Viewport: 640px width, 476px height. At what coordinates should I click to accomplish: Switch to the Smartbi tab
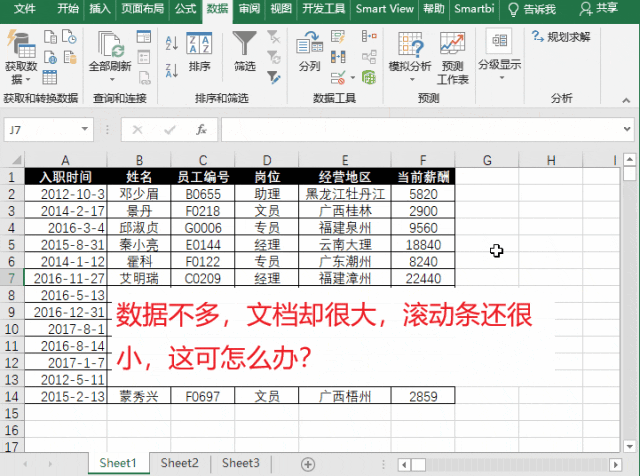point(474,9)
